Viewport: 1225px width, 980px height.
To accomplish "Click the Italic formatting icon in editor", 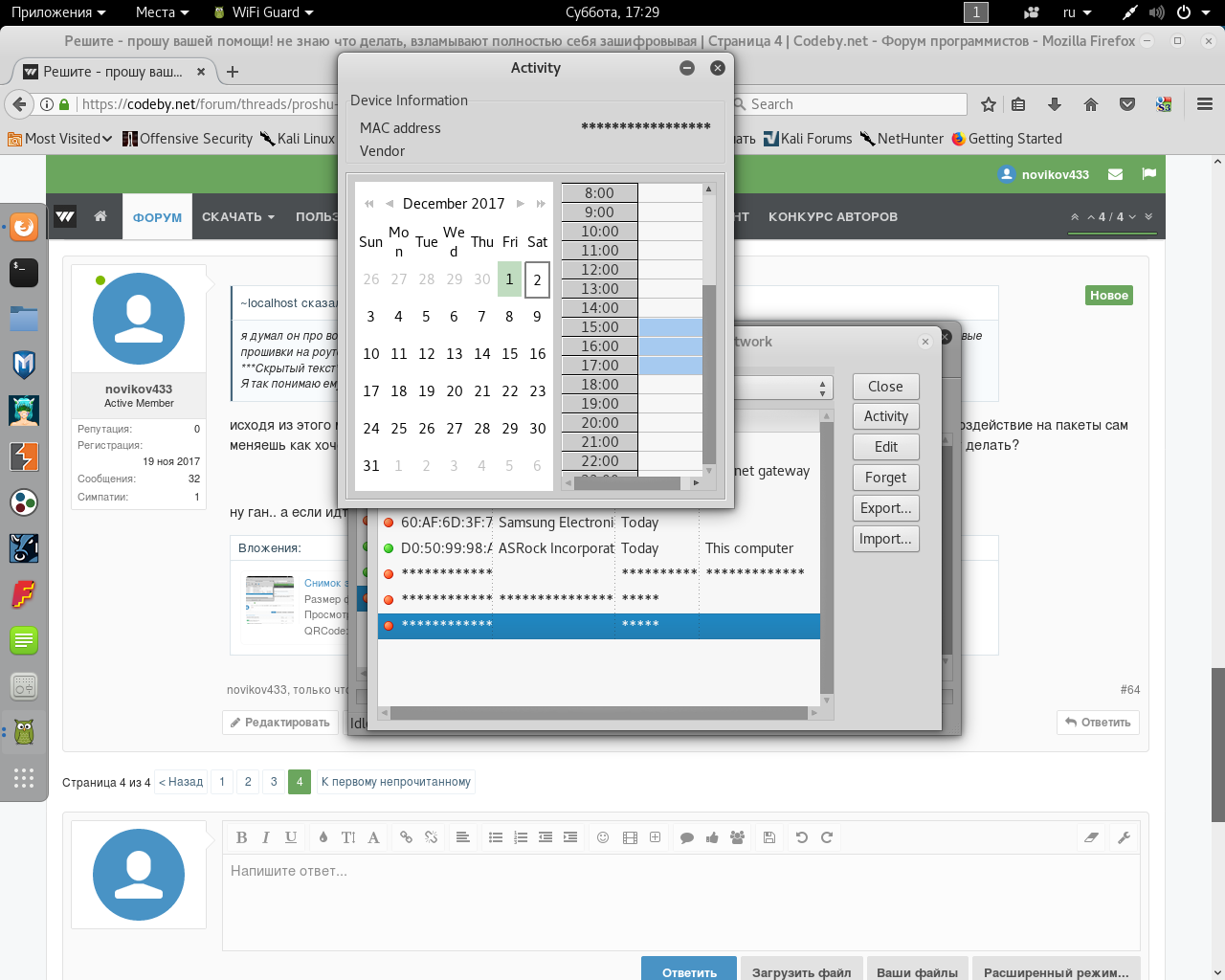I will click(266, 837).
